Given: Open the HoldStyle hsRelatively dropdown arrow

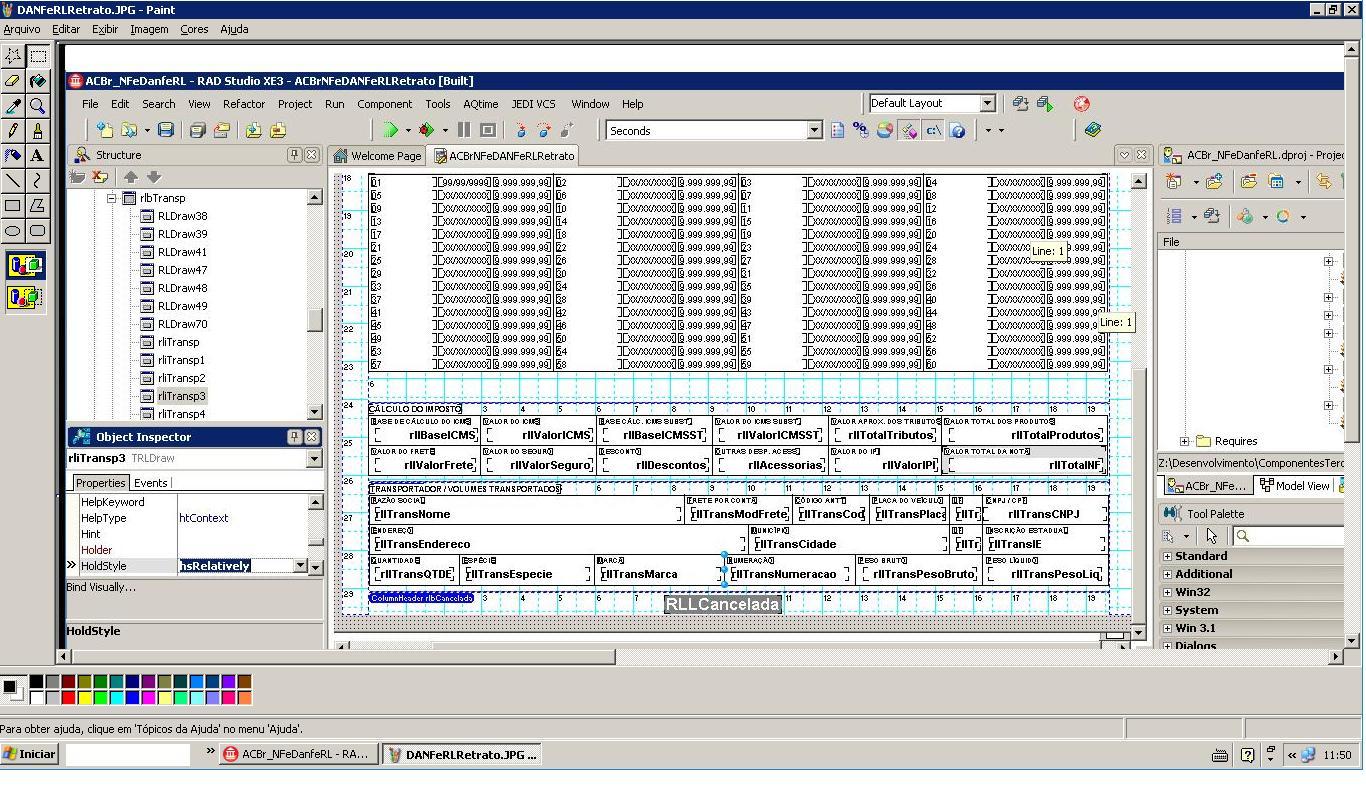Looking at the screenshot, I should 299,566.
